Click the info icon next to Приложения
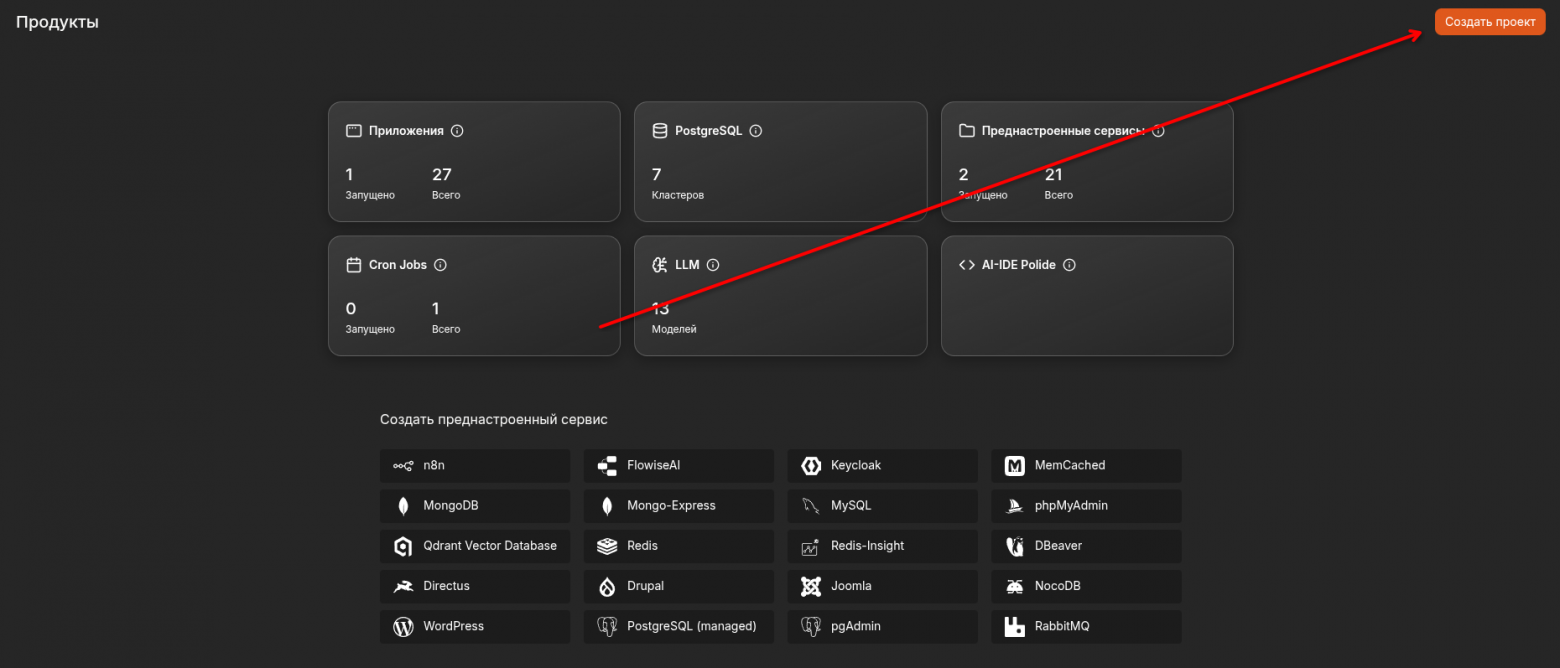Viewport: 1560px width, 668px height. pyautogui.click(x=457, y=131)
